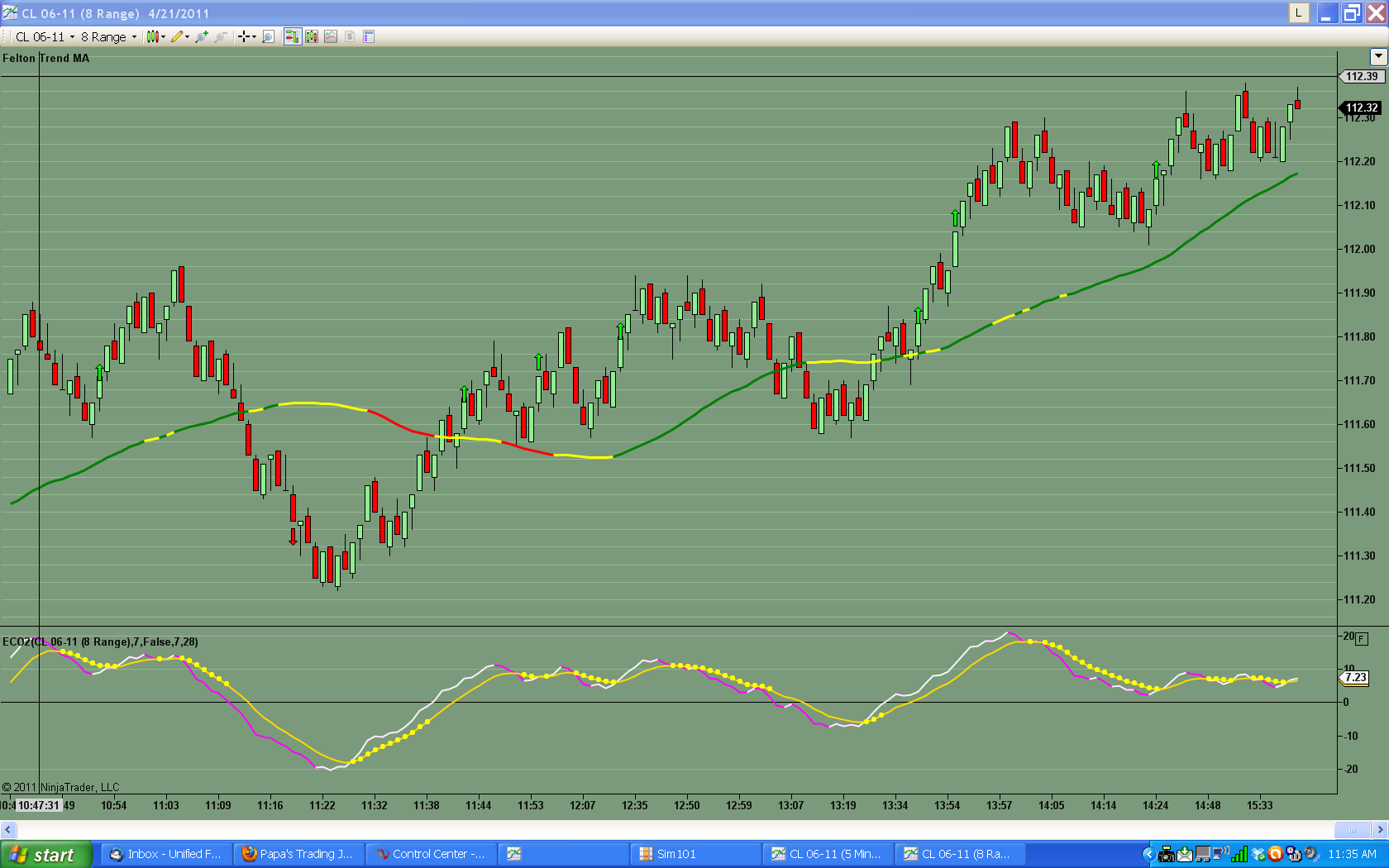The height and width of the screenshot is (868, 1389).
Task: Click the 112.39 price marker
Action: 1362,76
